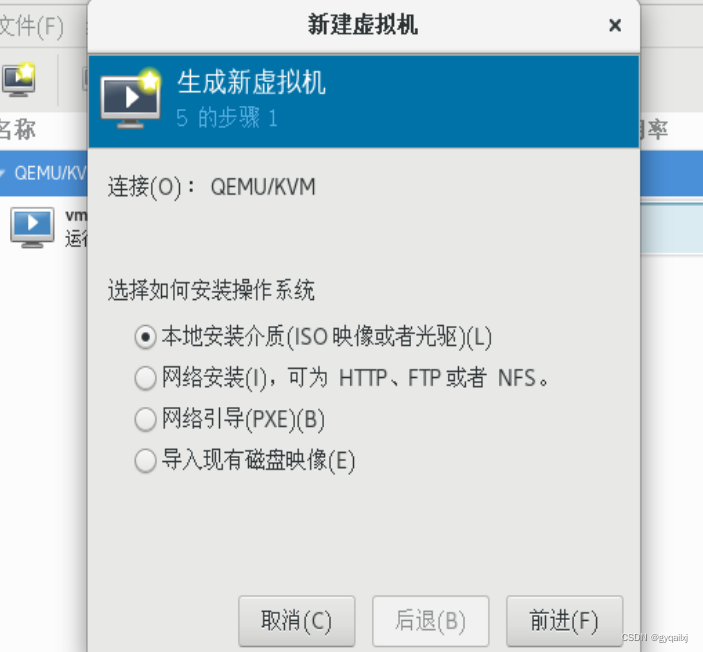The width and height of the screenshot is (703, 652).
Task: Click the 新建虚拟机 dialog title bar
Action: coord(363,25)
